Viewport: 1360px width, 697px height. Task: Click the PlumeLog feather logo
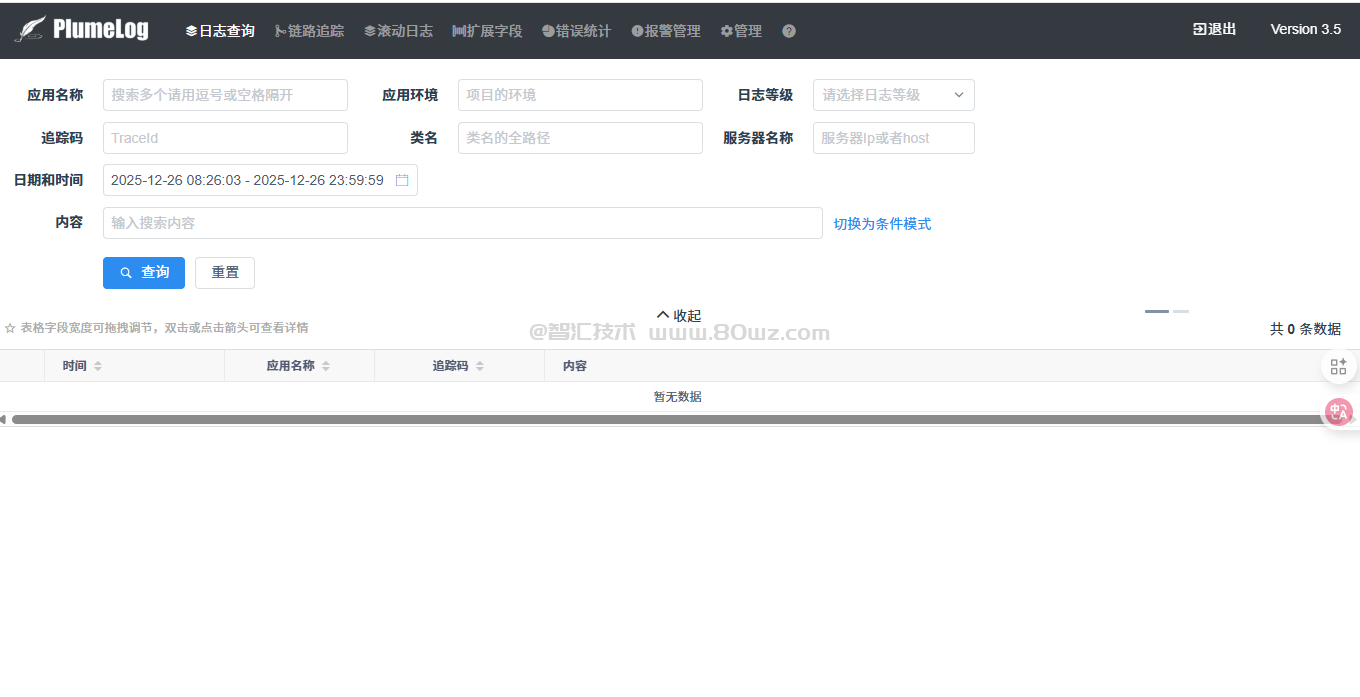[x=30, y=29]
